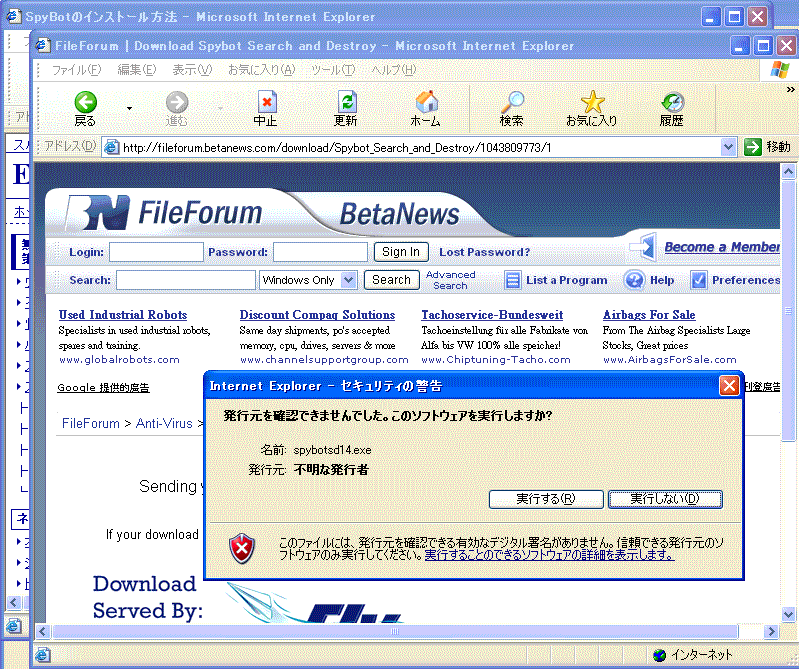Click the page icon in address bar
The image size is (799, 669).
(x=111, y=147)
